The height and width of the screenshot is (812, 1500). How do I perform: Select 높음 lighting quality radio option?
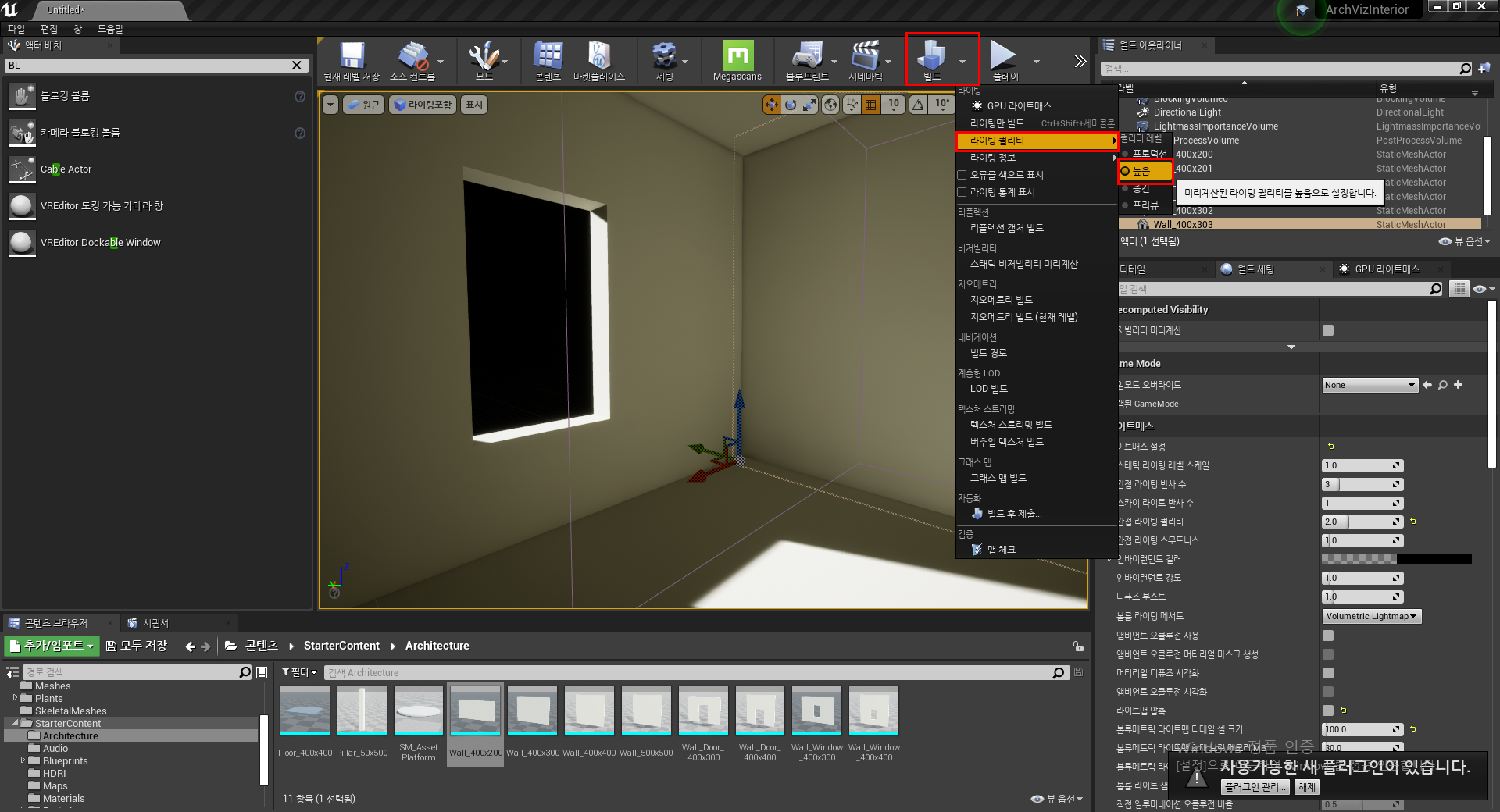coord(1145,171)
